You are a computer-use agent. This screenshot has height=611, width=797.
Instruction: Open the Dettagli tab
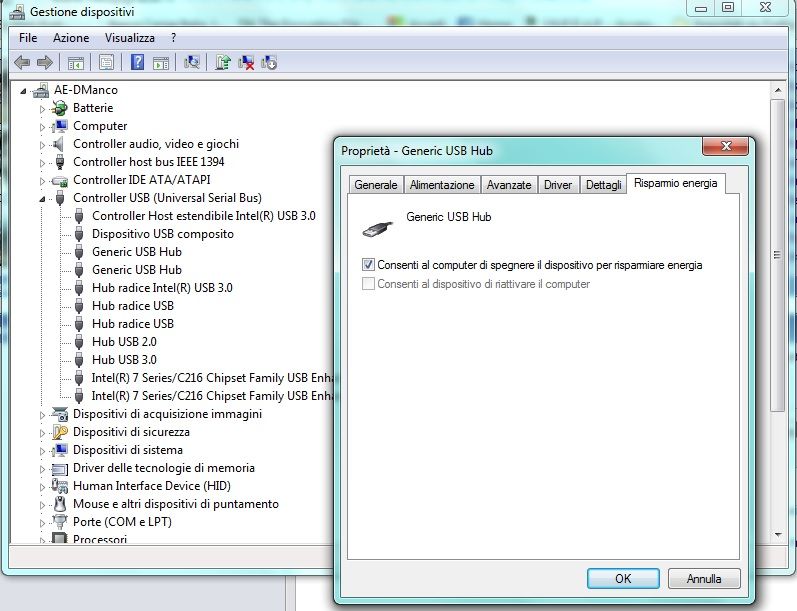603,185
